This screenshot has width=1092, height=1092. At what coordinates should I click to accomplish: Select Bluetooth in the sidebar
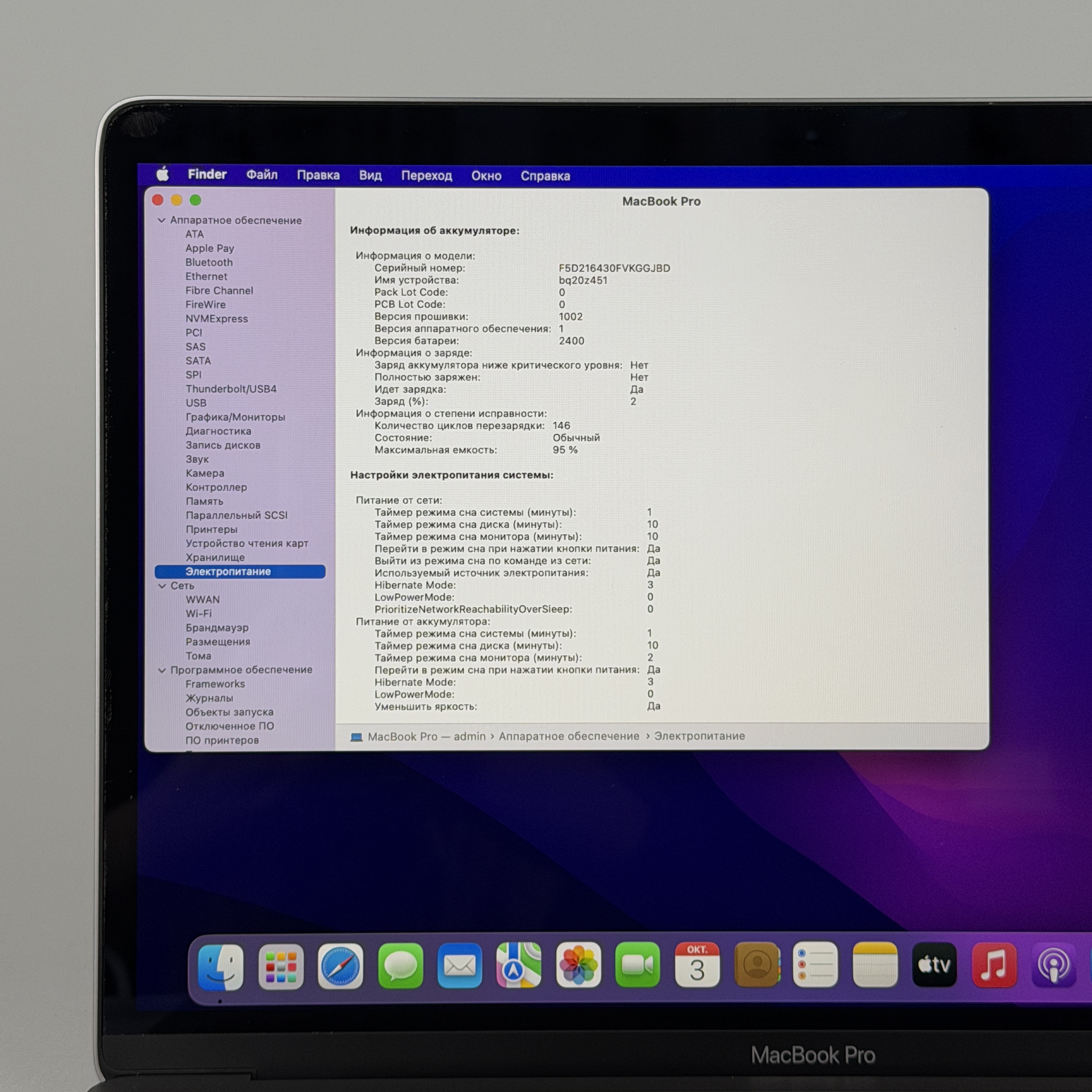pyautogui.click(x=209, y=262)
